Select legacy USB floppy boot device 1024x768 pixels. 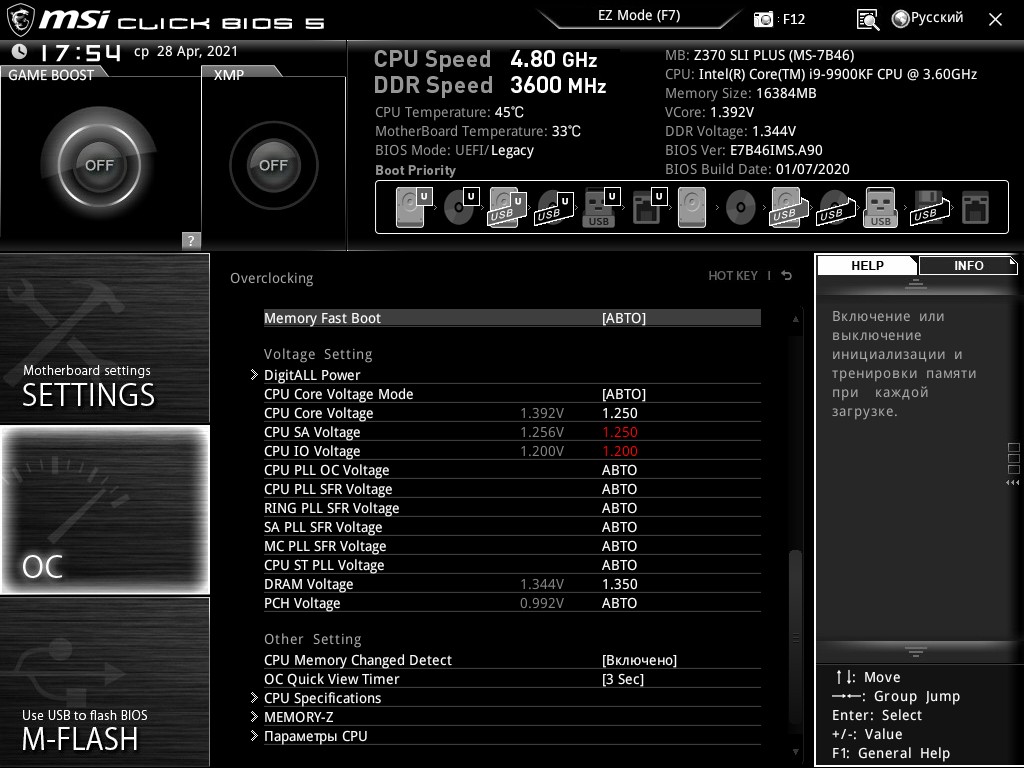coord(928,207)
